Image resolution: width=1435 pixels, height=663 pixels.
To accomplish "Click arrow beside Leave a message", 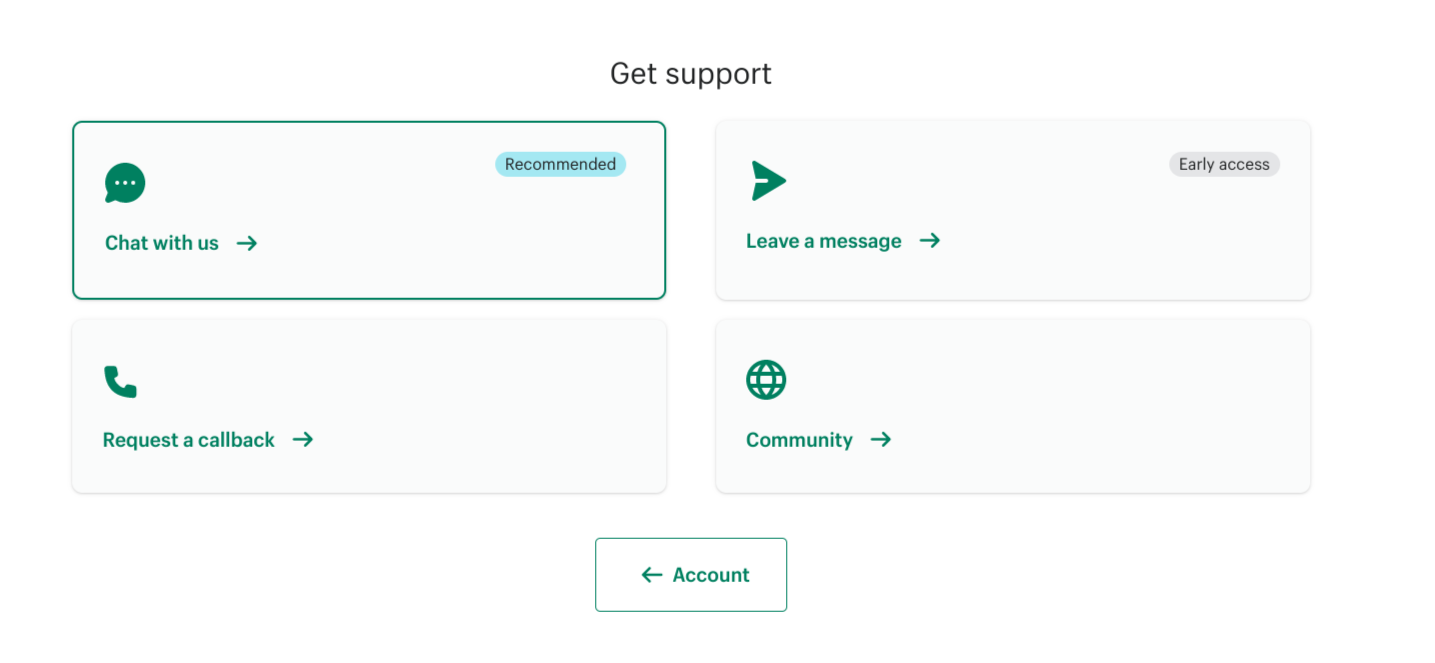I will pos(930,241).
